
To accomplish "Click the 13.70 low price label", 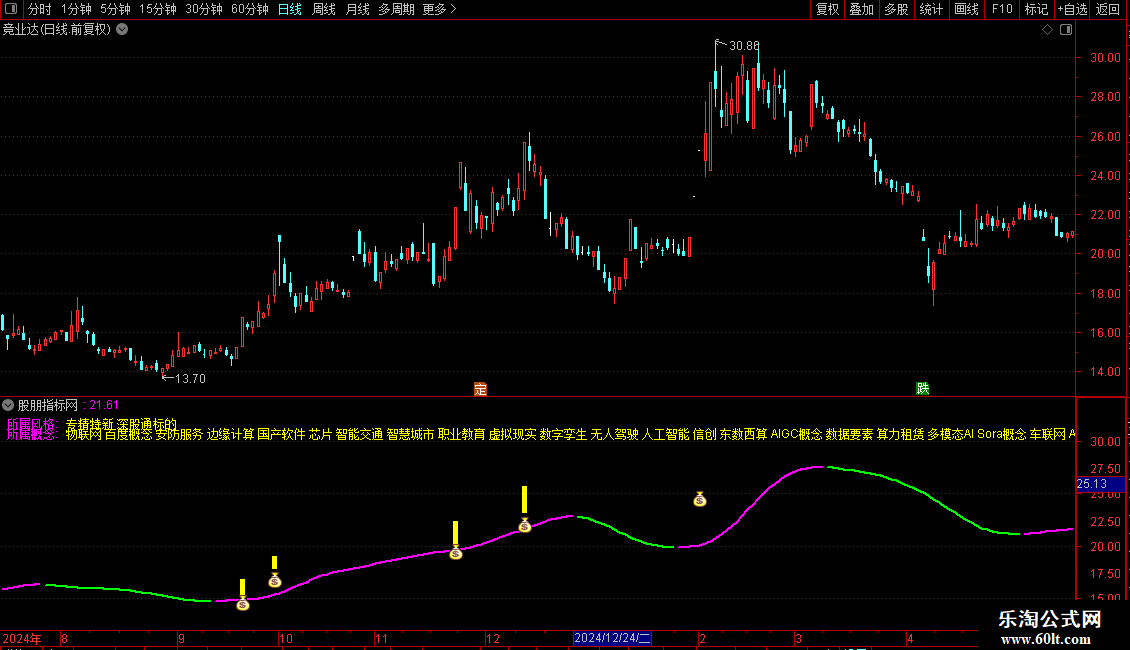I will point(190,378).
